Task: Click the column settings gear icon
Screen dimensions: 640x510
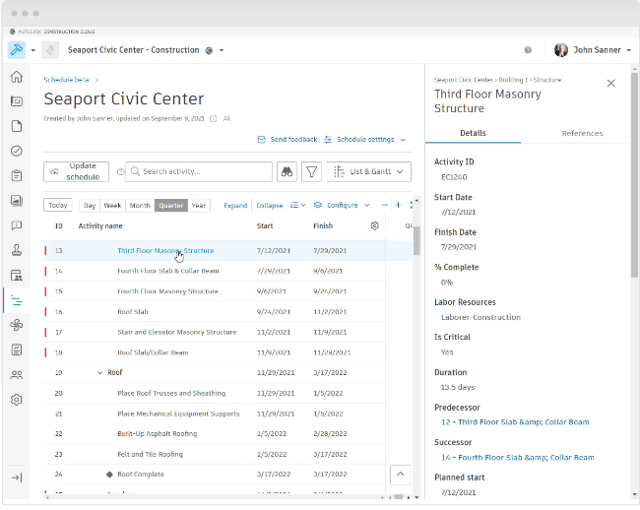Action: pos(375,226)
